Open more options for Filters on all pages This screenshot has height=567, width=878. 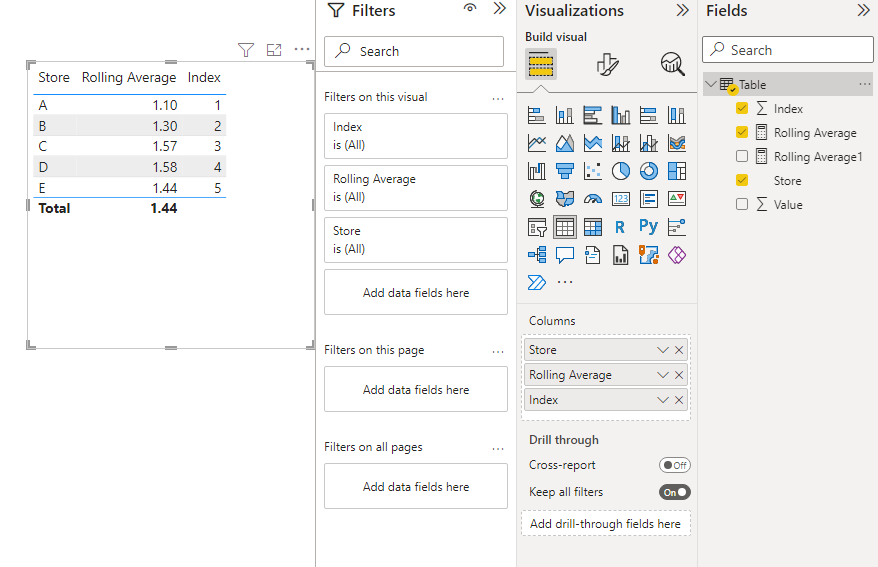click(x=498, y=449)
